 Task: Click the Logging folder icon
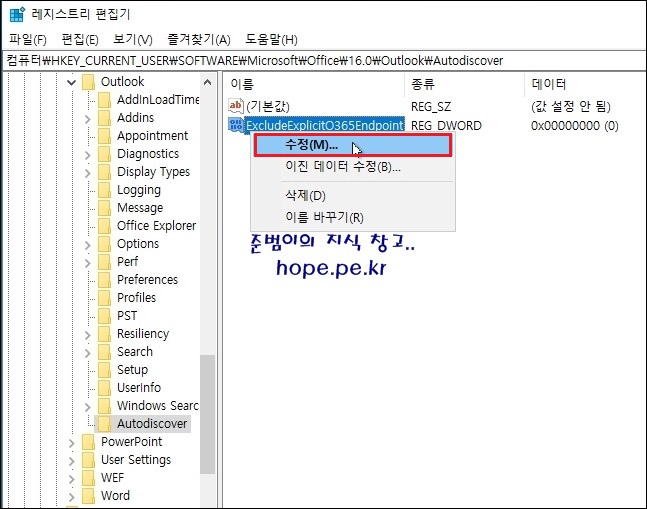click(x=104, y=190)
